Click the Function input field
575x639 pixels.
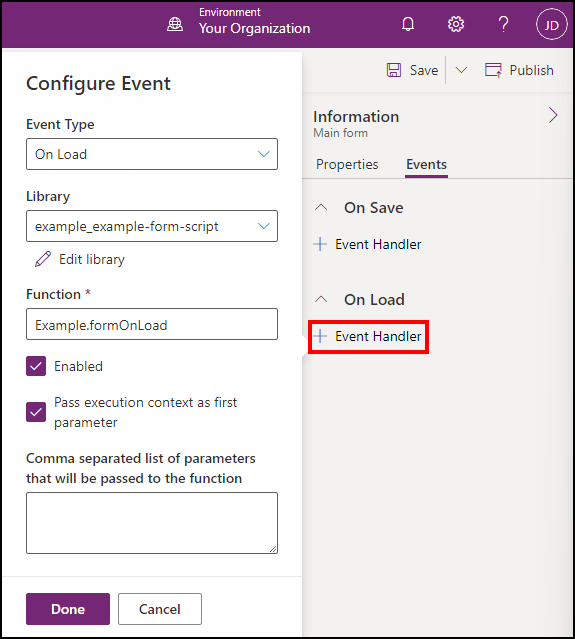[152, 324]
